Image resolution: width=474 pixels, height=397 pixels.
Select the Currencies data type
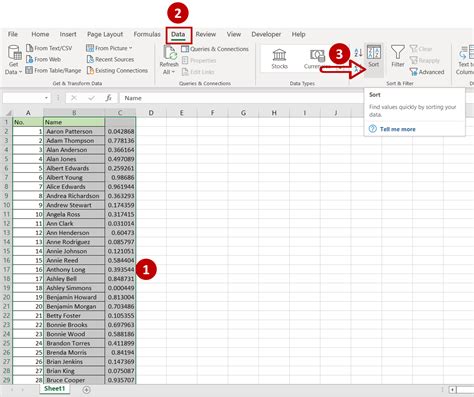point(315,59)
